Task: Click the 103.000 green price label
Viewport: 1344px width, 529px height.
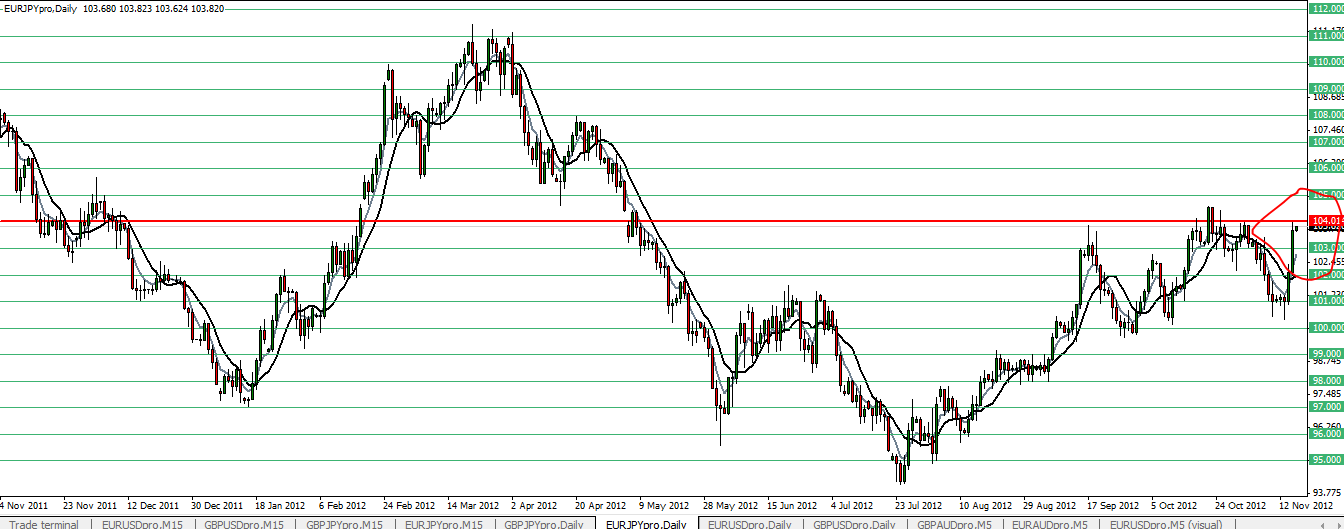Action: tap(1326, 248)
